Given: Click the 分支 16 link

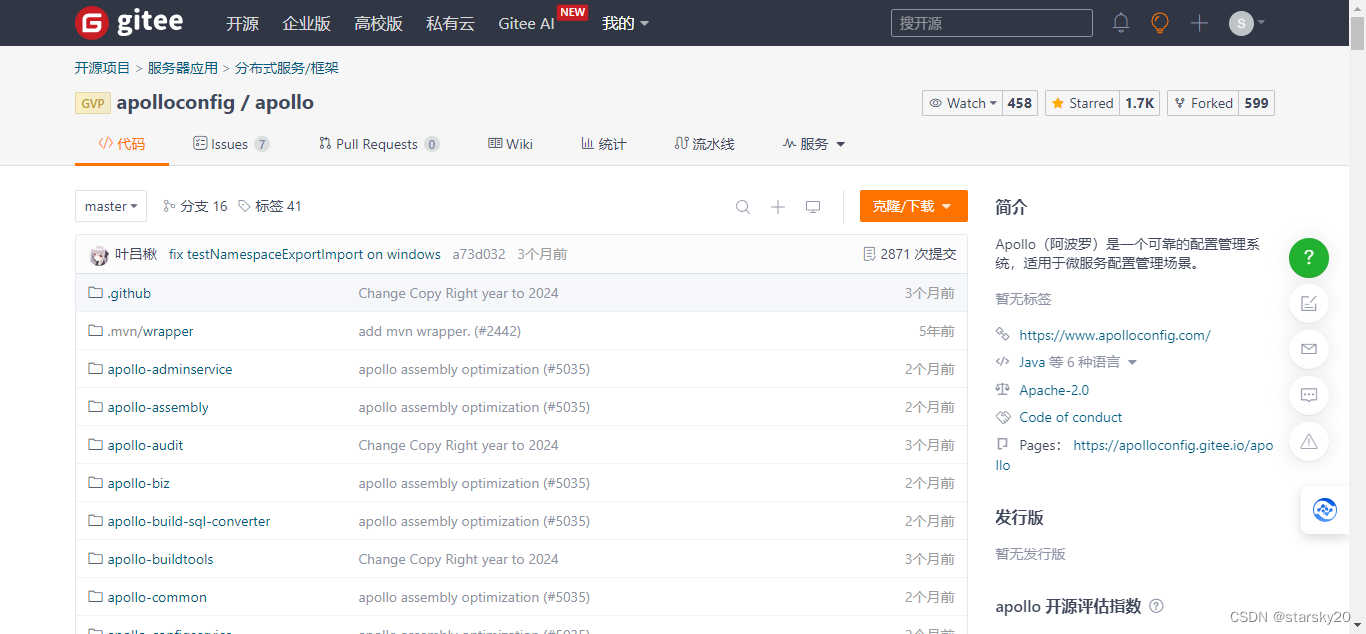Looking at the screenshot, I should (195, 206).
